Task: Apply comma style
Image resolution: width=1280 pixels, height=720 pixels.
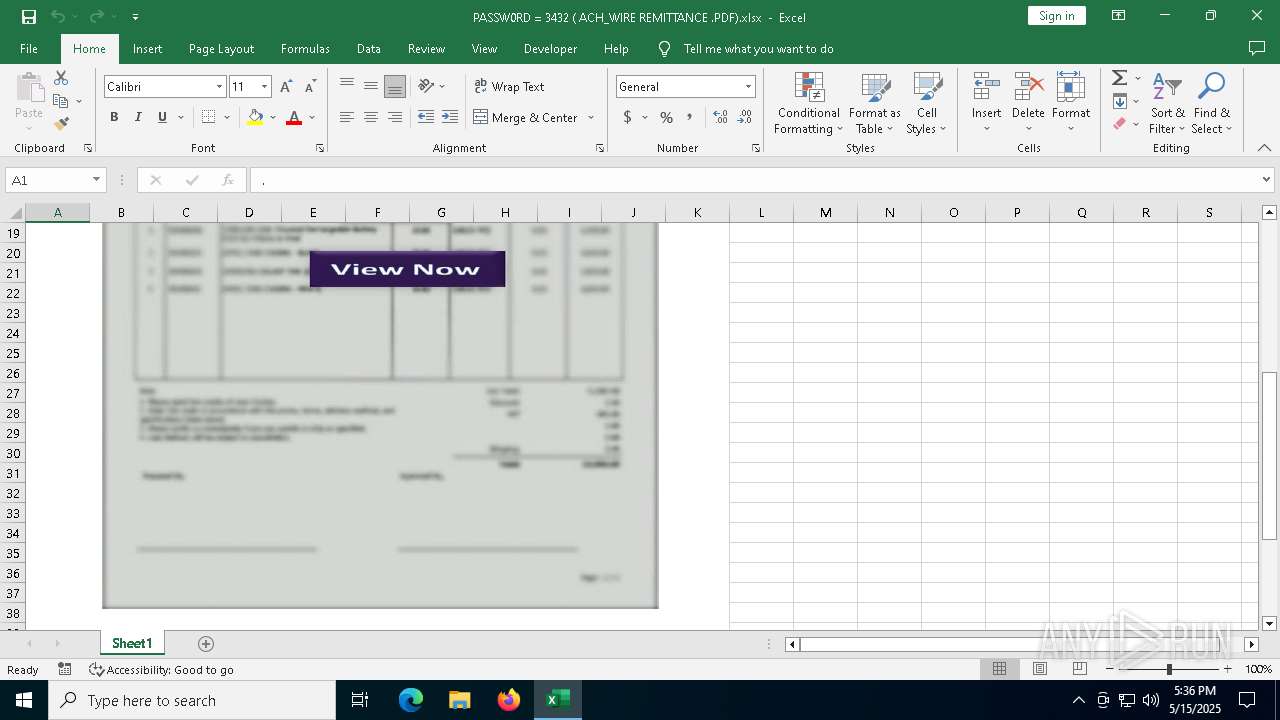Action: [691, 117]
